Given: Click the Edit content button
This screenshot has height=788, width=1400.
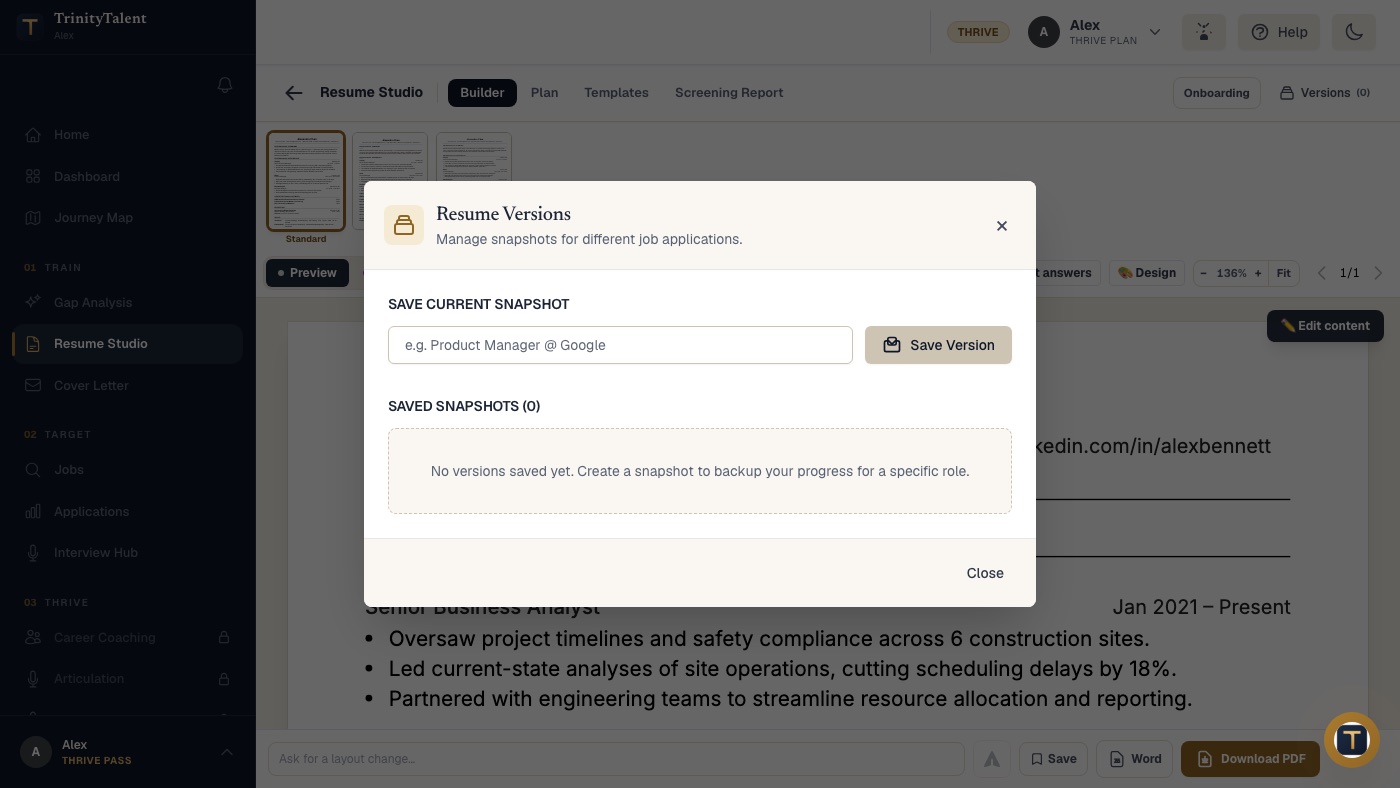Looking at the screenshot, I should [x=1325, y=326].
